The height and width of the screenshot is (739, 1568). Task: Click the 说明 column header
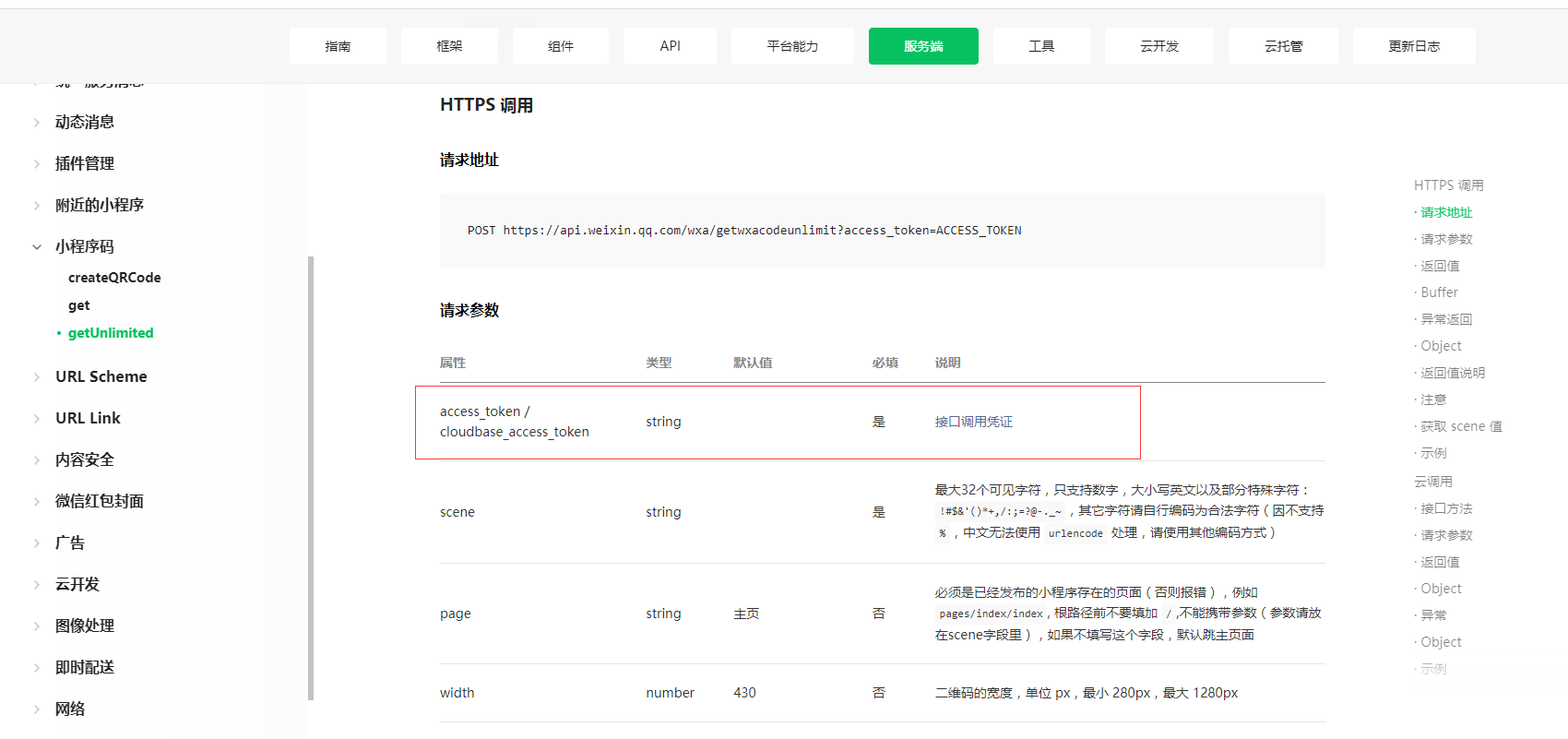tap(948, 363)
